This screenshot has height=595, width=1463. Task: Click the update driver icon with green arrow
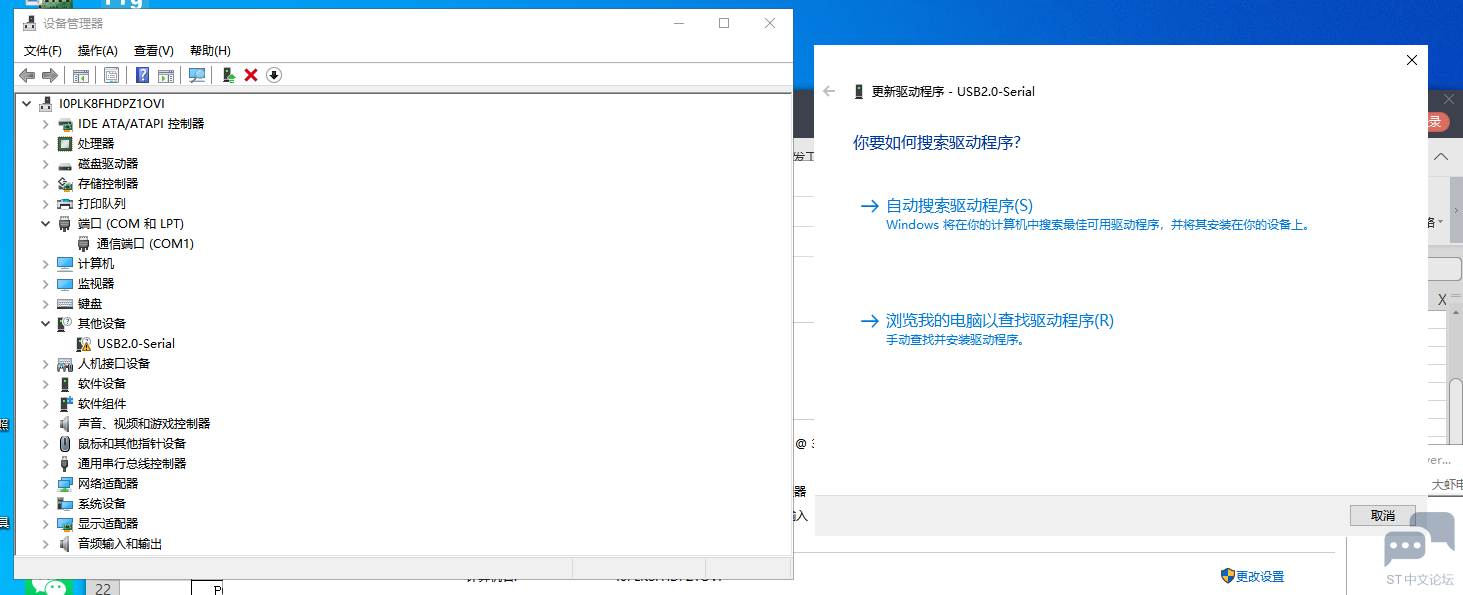[229, 75]
